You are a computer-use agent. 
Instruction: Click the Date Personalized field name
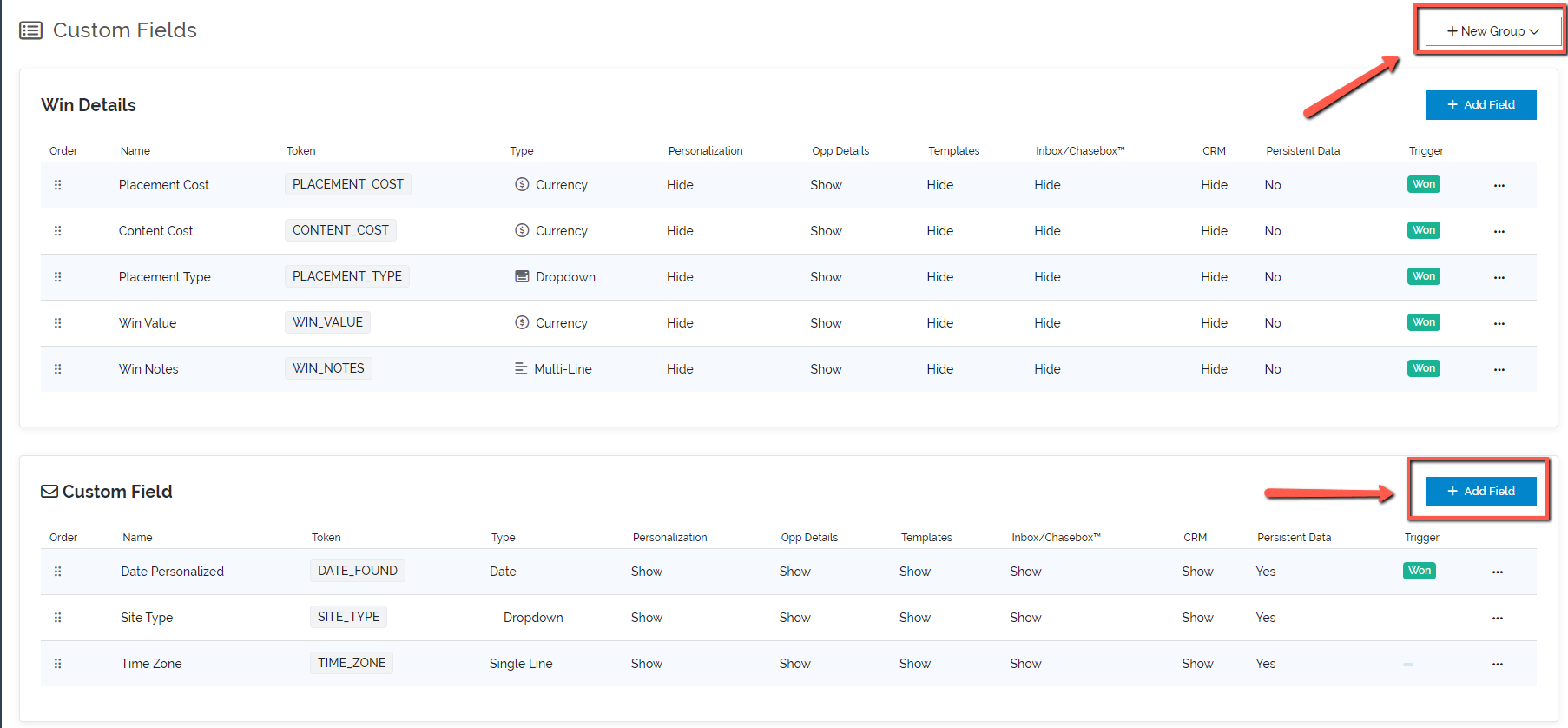173,572
